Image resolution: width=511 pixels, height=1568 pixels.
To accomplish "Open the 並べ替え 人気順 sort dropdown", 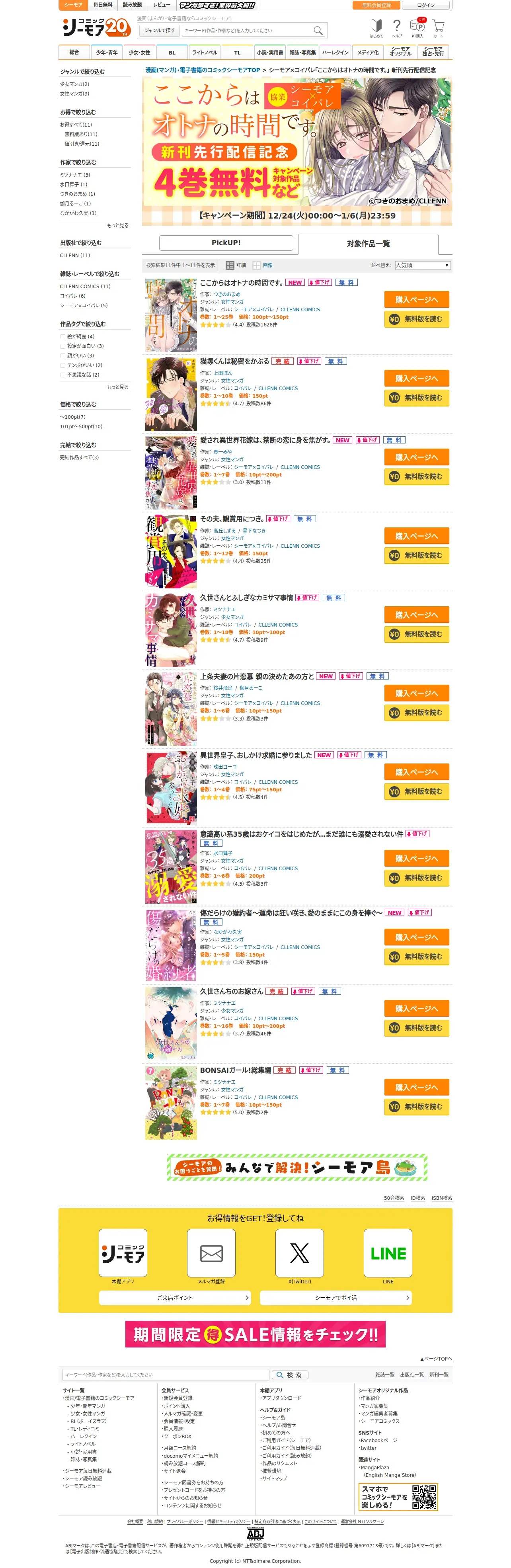I will [x=423, y=266].
